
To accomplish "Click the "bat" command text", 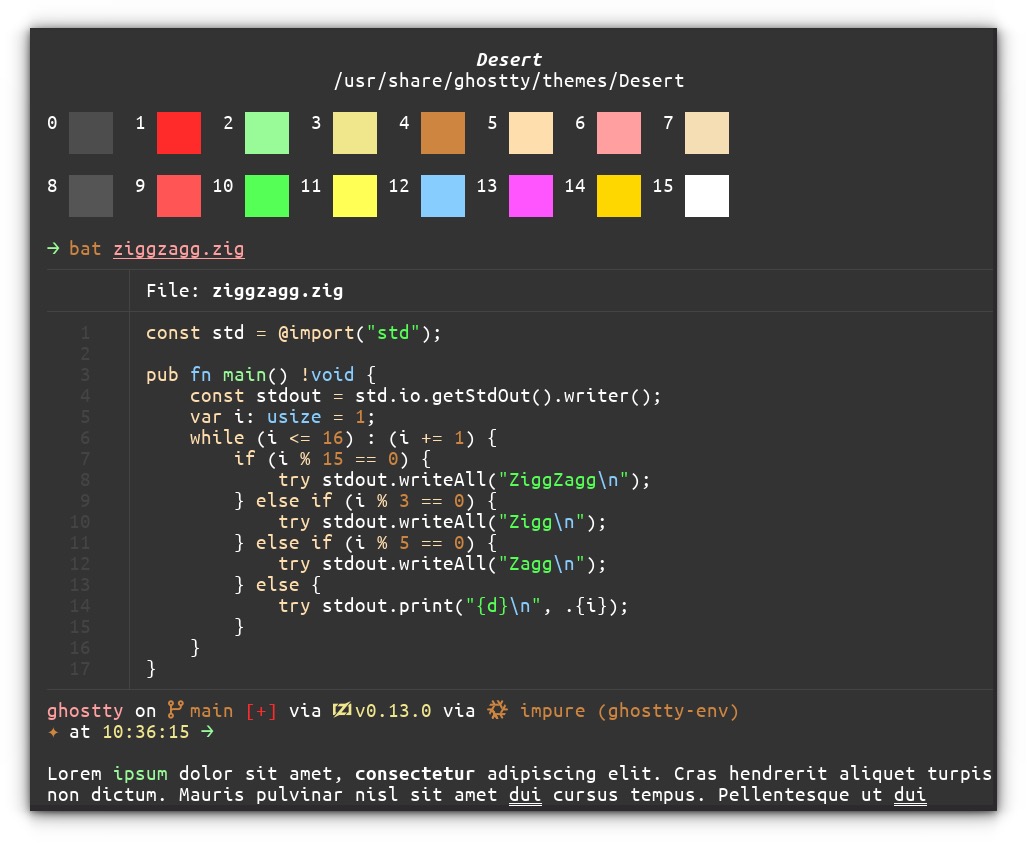I will (85, 249).
